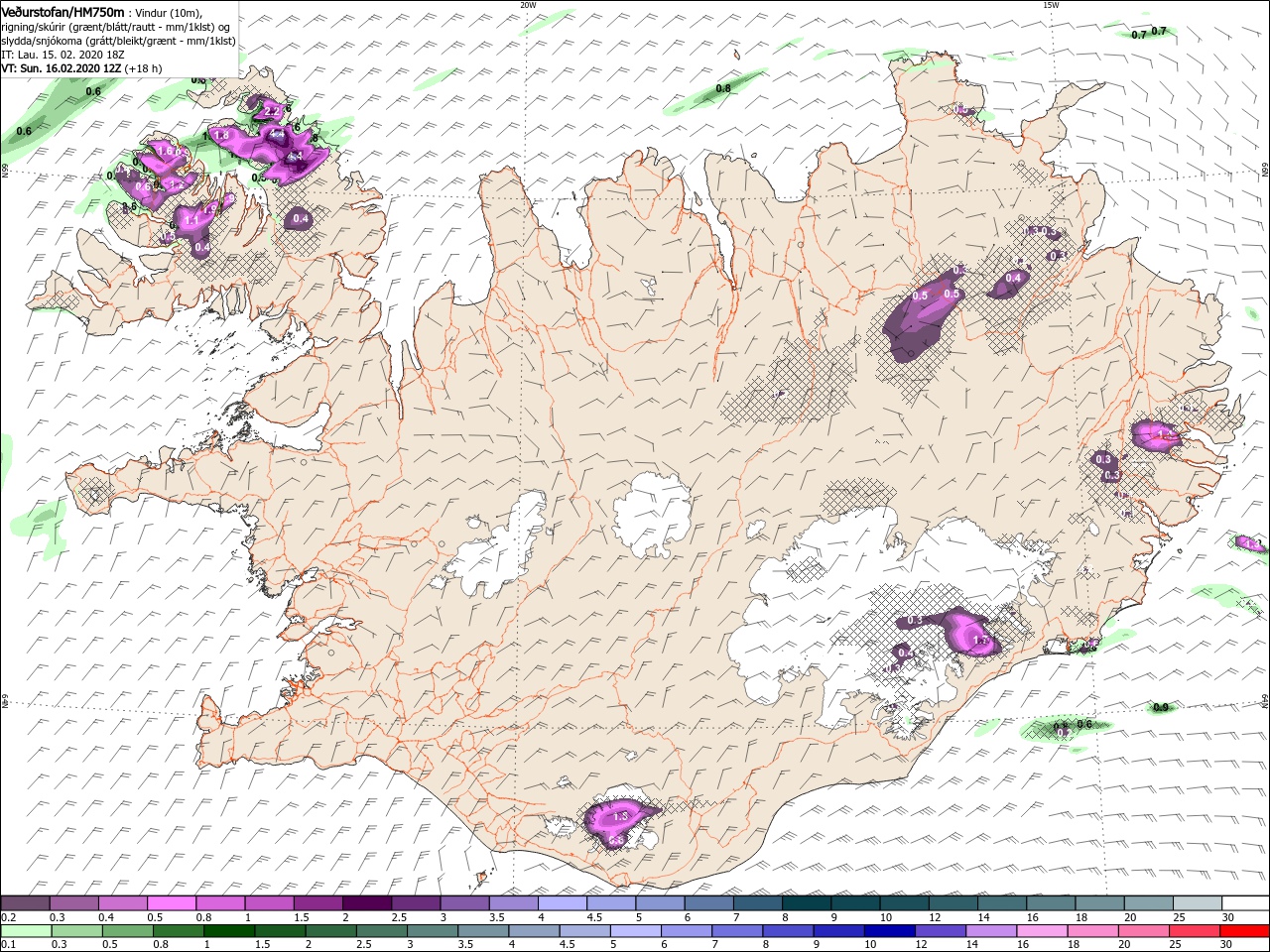Screen dimensions: 1270x952
Task: Click the light pink 16 swatch, bottom legend row
Action: click(x=1042, y=931)
